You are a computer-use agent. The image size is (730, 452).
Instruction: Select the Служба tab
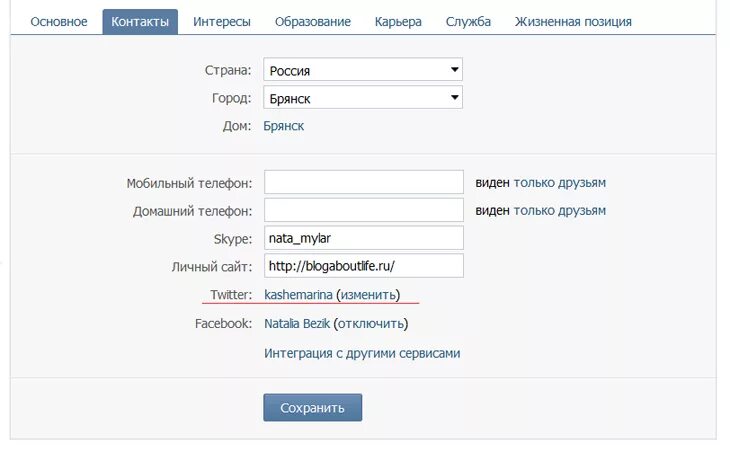coord(468,22)
